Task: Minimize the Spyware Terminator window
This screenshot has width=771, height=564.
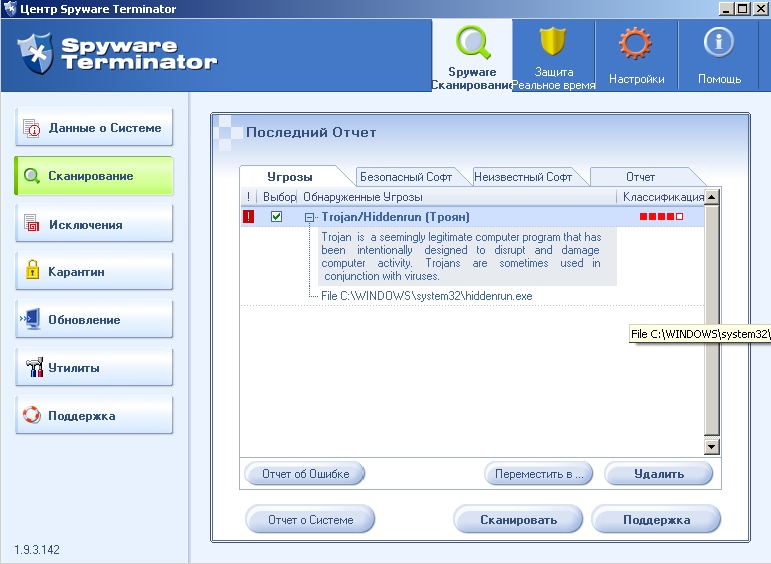Action: (727, 8)
